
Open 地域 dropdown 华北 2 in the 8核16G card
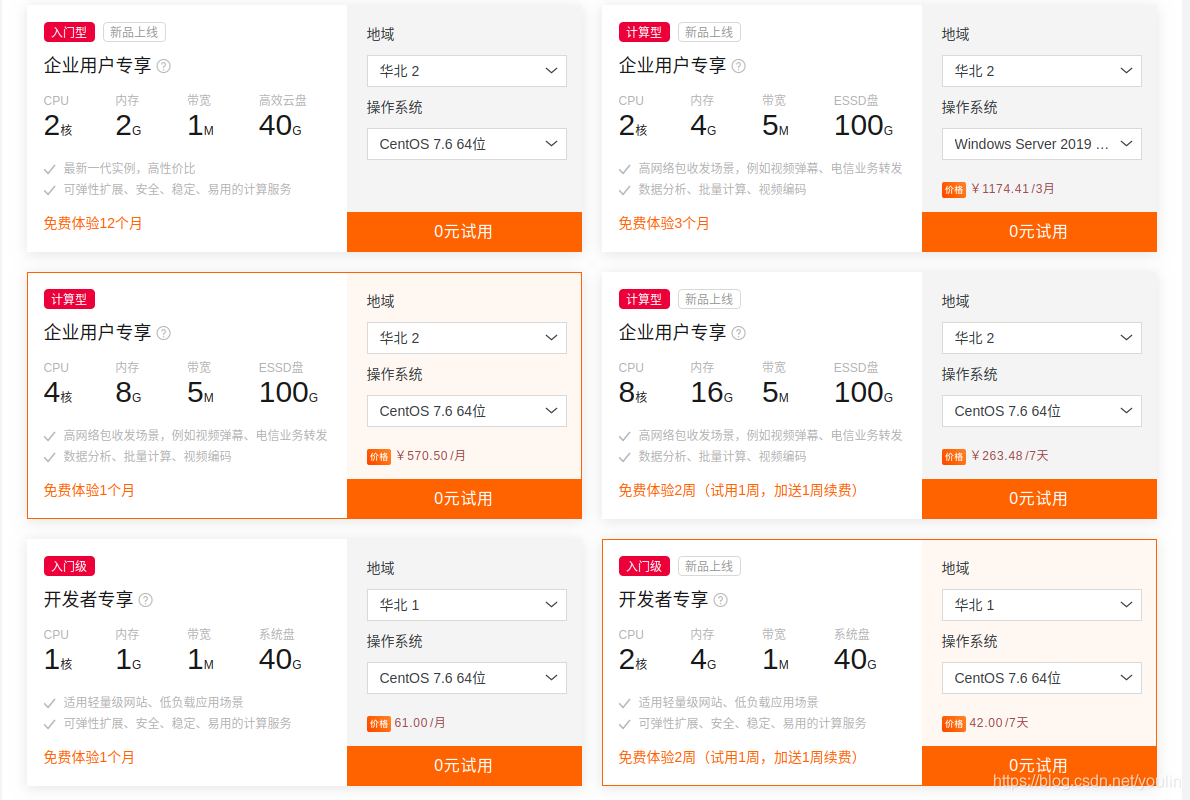[1041, 338]
